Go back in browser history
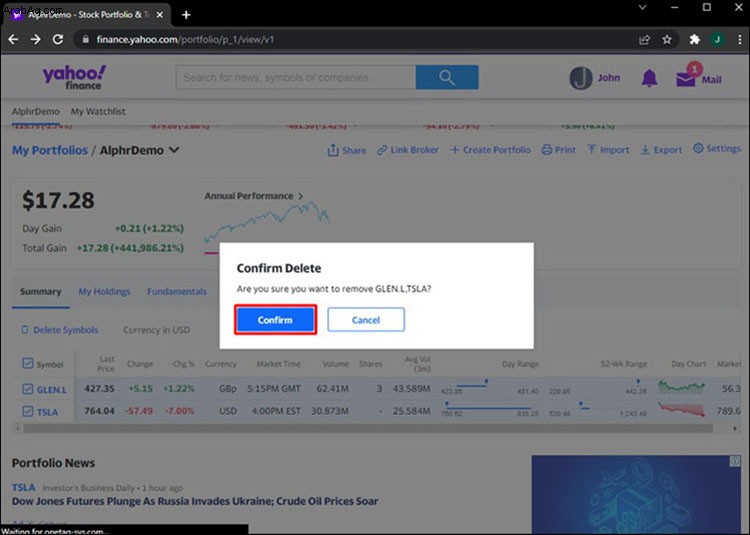Image resolution: width=750 pixels, height=535 pixels. pos(13,39)
